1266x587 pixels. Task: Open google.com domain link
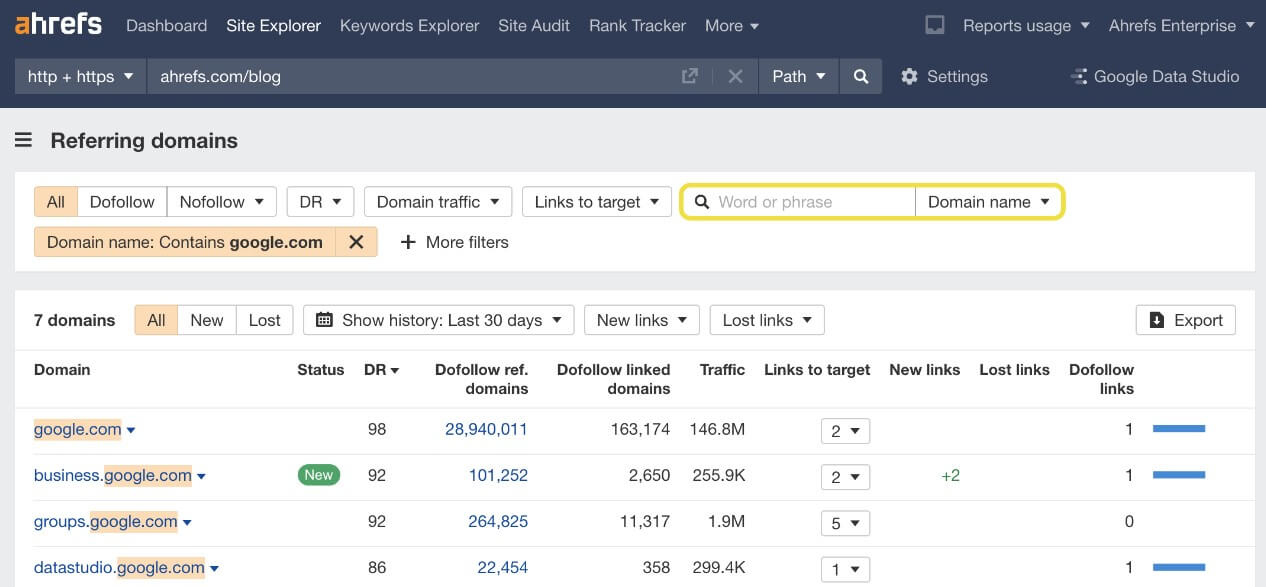(x=78, y=429)
